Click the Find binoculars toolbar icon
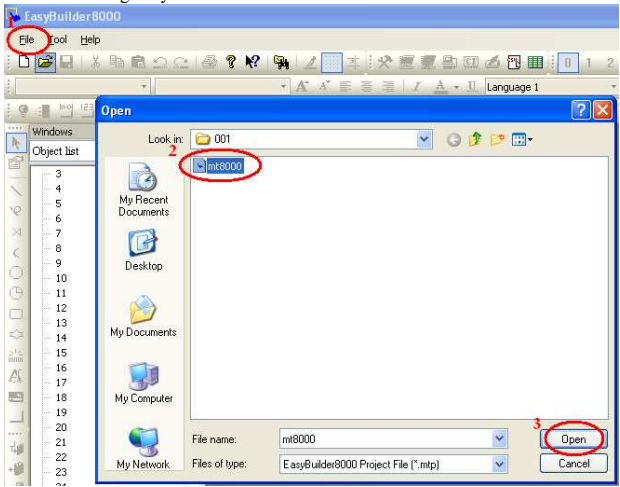The width and height of the screenshot is (620, 487). [x=281, y=62]
